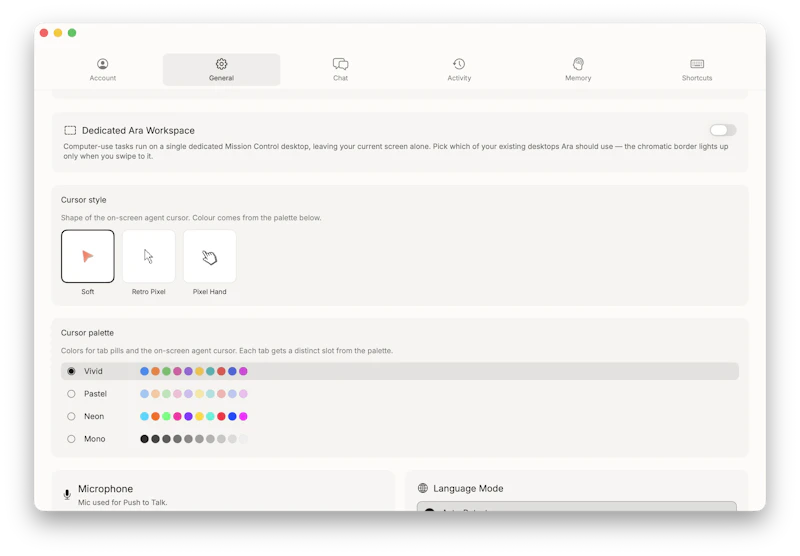
Task: Click the Microphone section heading
Action: coord(106,489)
